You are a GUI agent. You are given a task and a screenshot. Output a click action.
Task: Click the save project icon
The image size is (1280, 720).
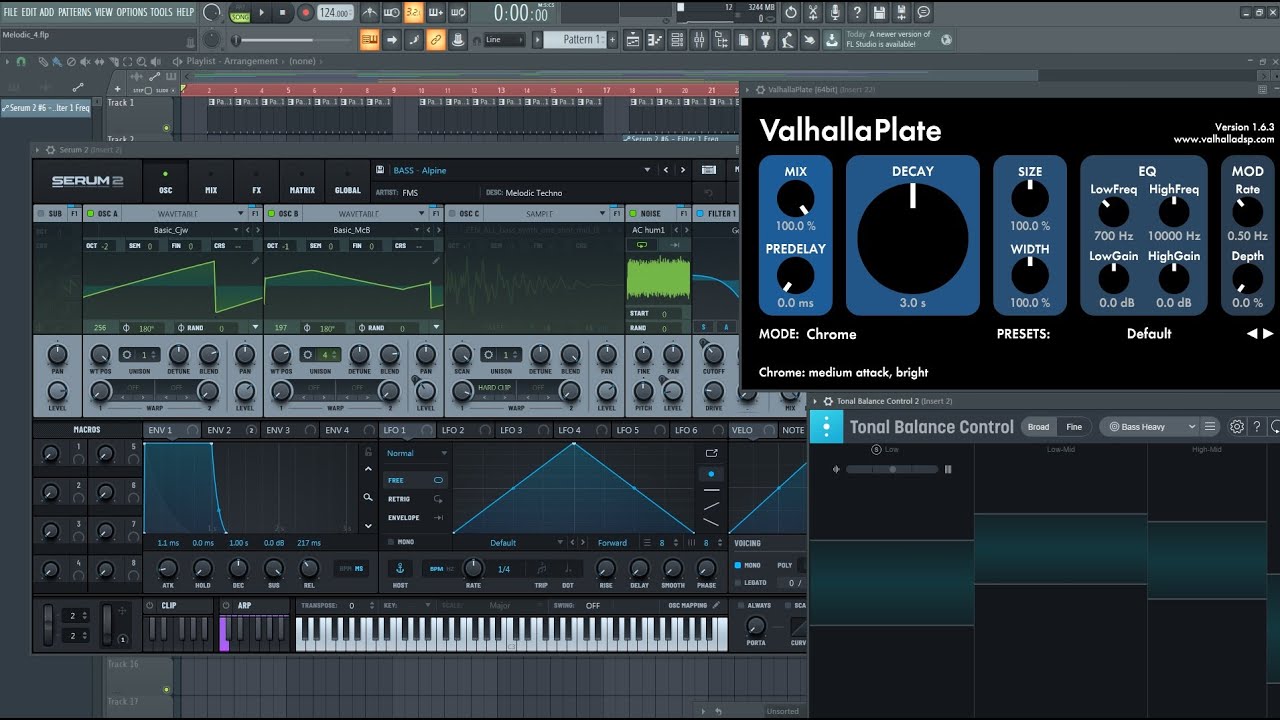coord(880,12)
